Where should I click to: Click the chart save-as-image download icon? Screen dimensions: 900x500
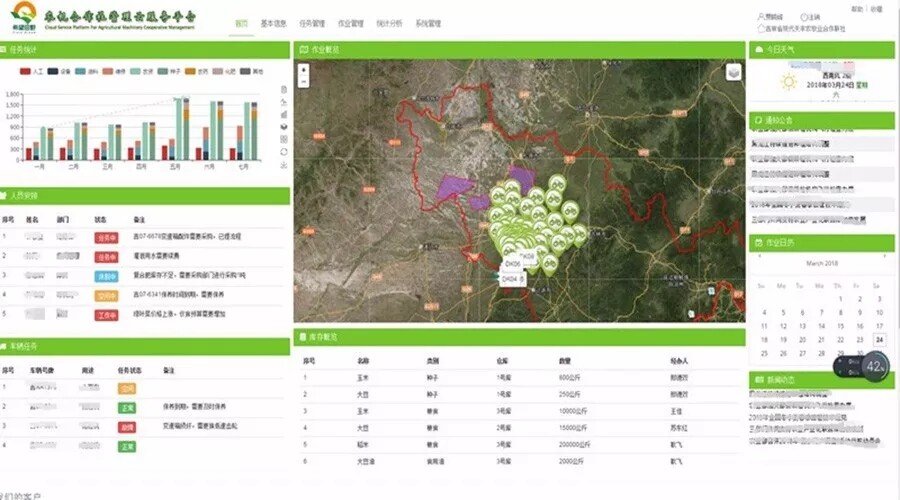[284, 165]
